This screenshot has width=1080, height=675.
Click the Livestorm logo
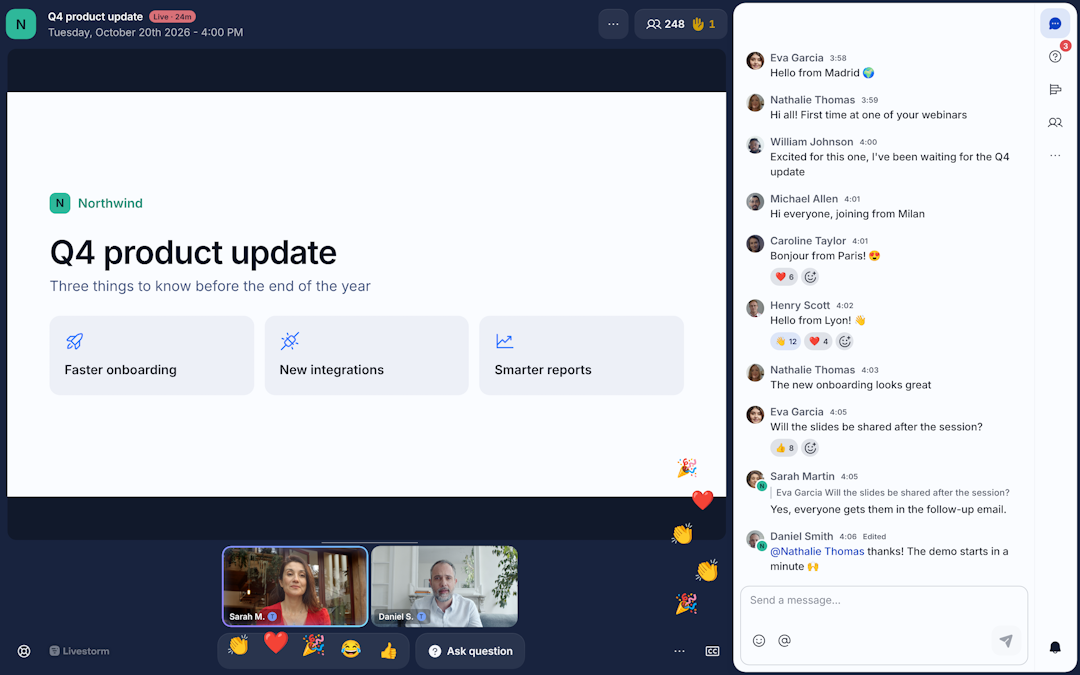point(79,651)
